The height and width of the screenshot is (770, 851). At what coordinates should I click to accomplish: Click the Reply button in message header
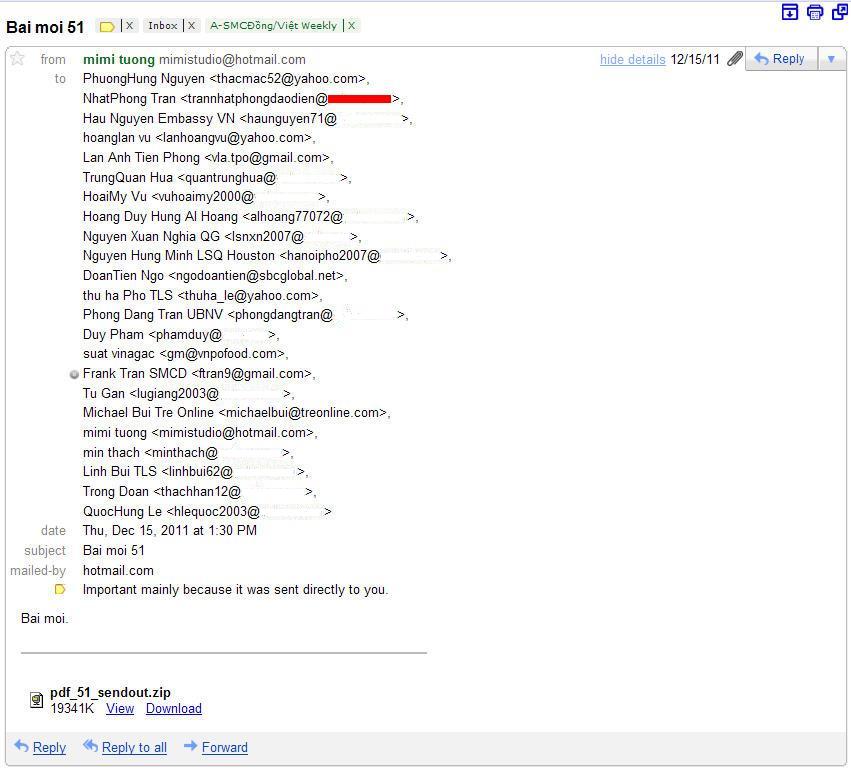click(x=780, y=59)
